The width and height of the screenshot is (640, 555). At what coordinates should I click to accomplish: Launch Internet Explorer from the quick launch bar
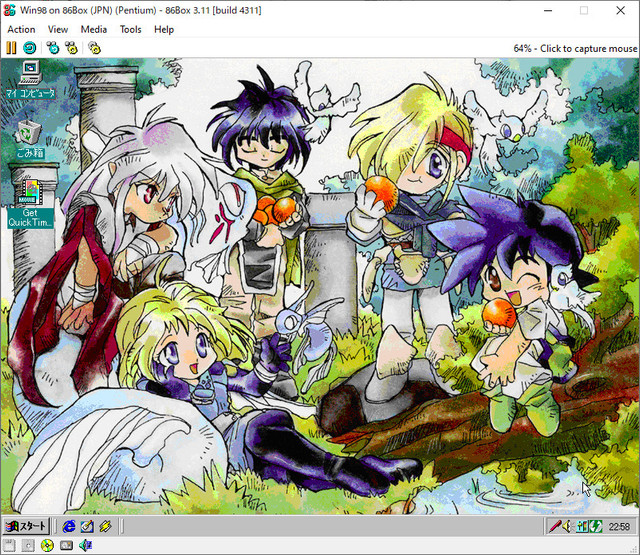69,526
